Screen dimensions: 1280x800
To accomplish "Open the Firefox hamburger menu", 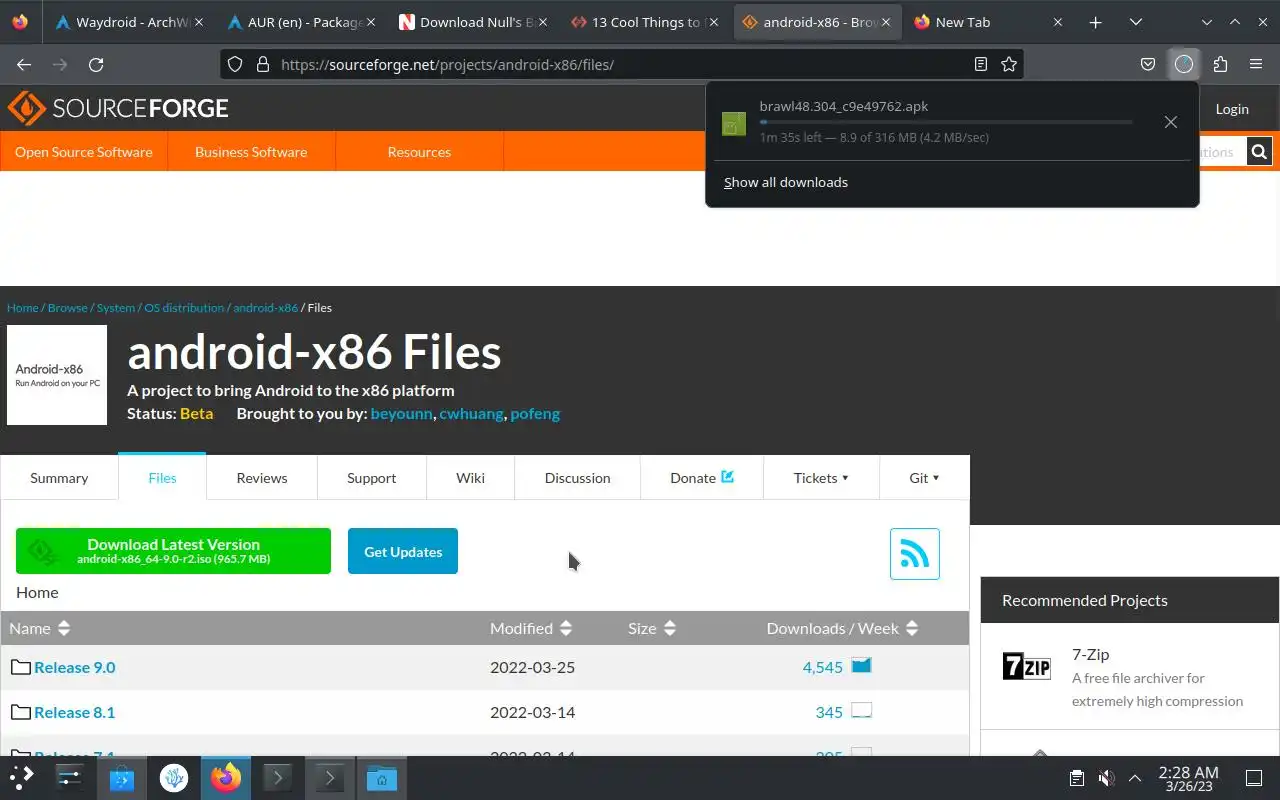I will [x=1256, y=64].
